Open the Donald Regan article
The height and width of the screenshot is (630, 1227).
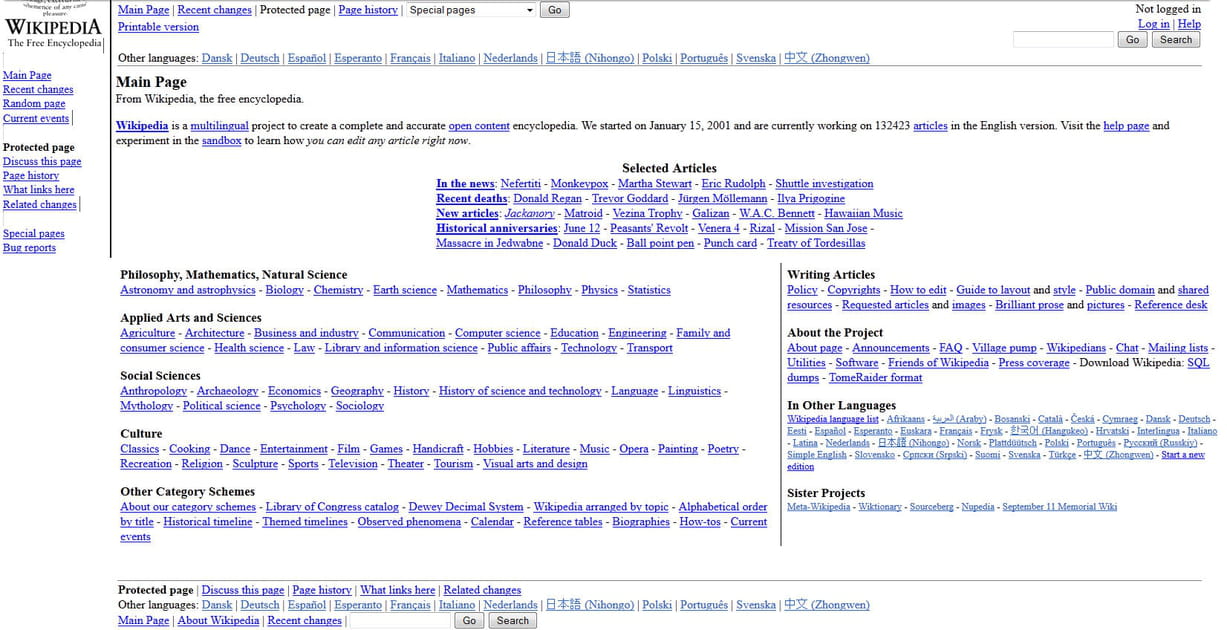tap(547, 199)
